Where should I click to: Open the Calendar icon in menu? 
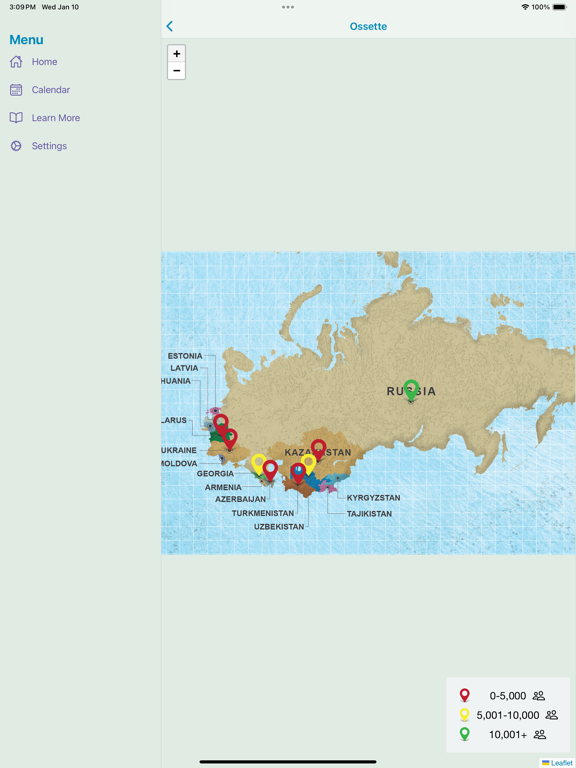click(16, 90)
